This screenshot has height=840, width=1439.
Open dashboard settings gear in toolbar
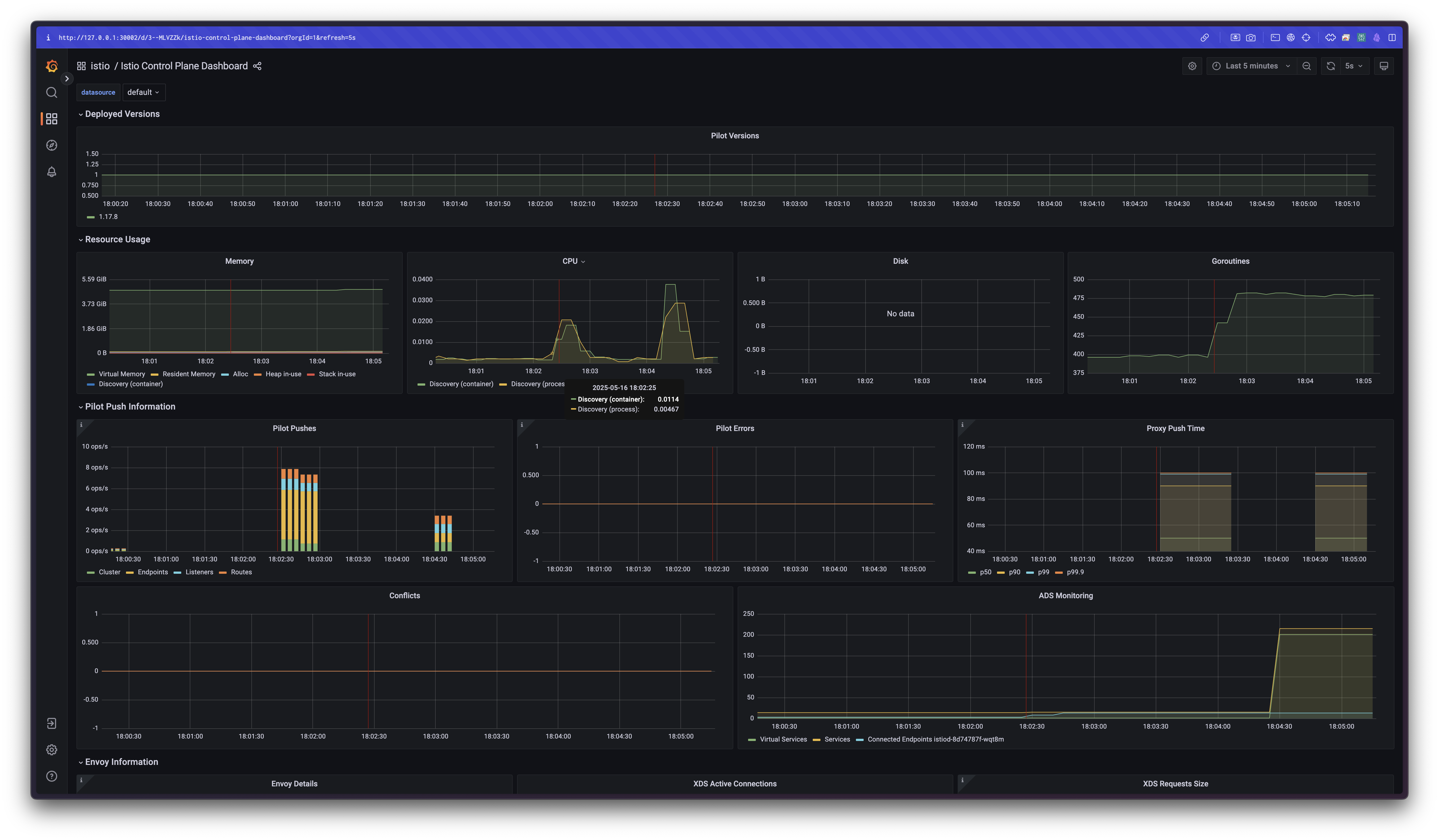coord(1192,66)
